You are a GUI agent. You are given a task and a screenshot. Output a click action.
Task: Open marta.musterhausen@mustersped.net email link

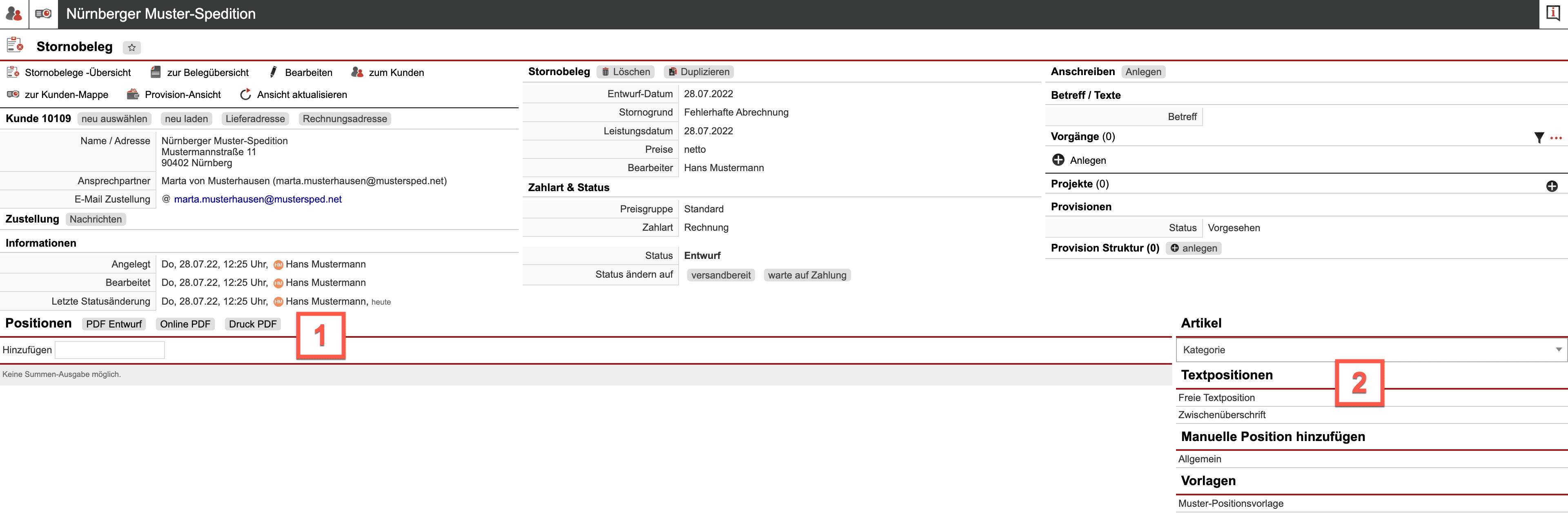click(x=258, y=199)
